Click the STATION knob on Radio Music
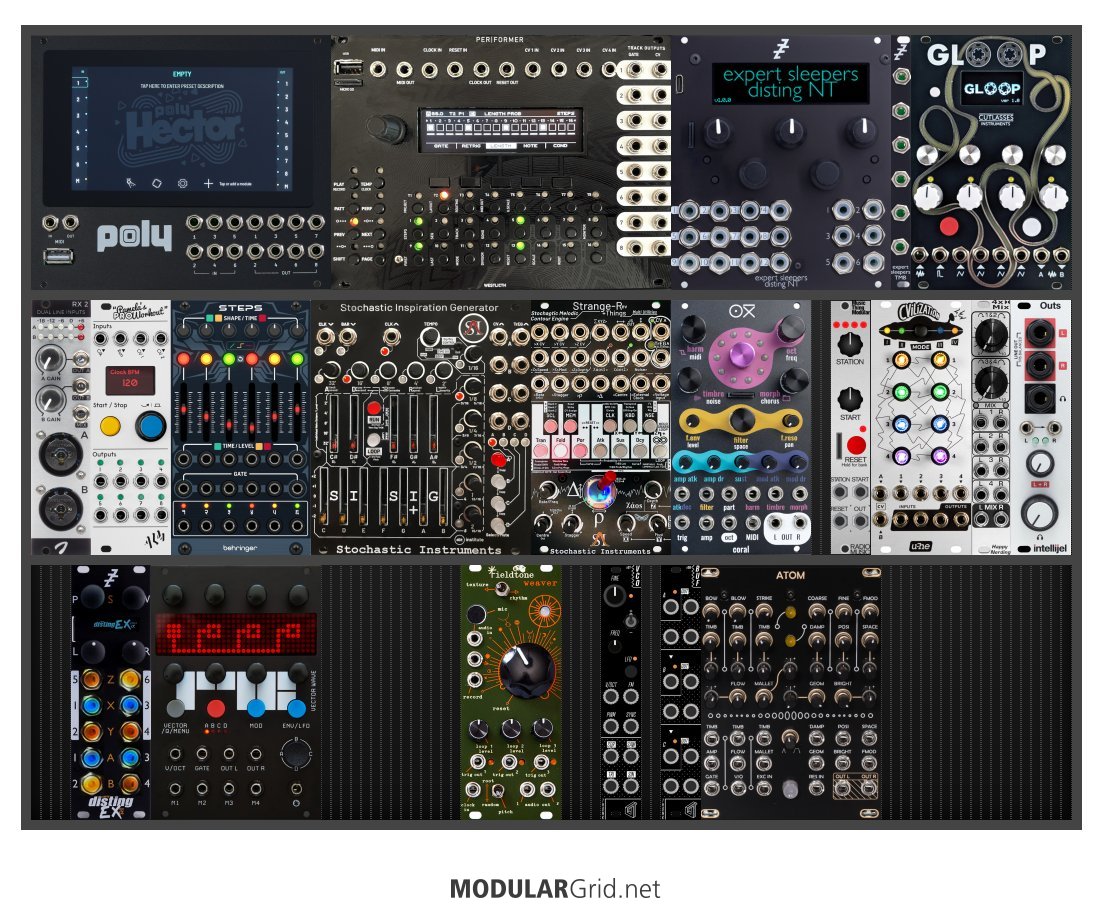 [850, 343]
